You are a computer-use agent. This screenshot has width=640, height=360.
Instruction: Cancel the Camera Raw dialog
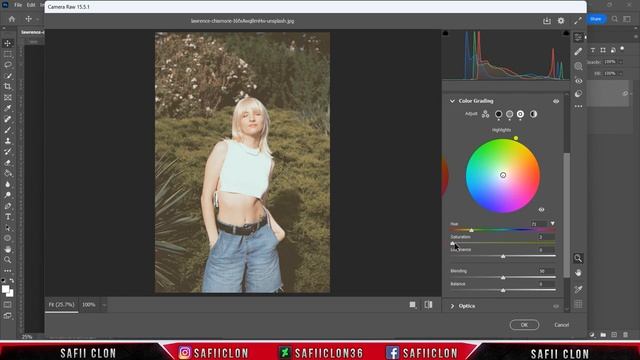pyautogui.click(x=562, y=325)
